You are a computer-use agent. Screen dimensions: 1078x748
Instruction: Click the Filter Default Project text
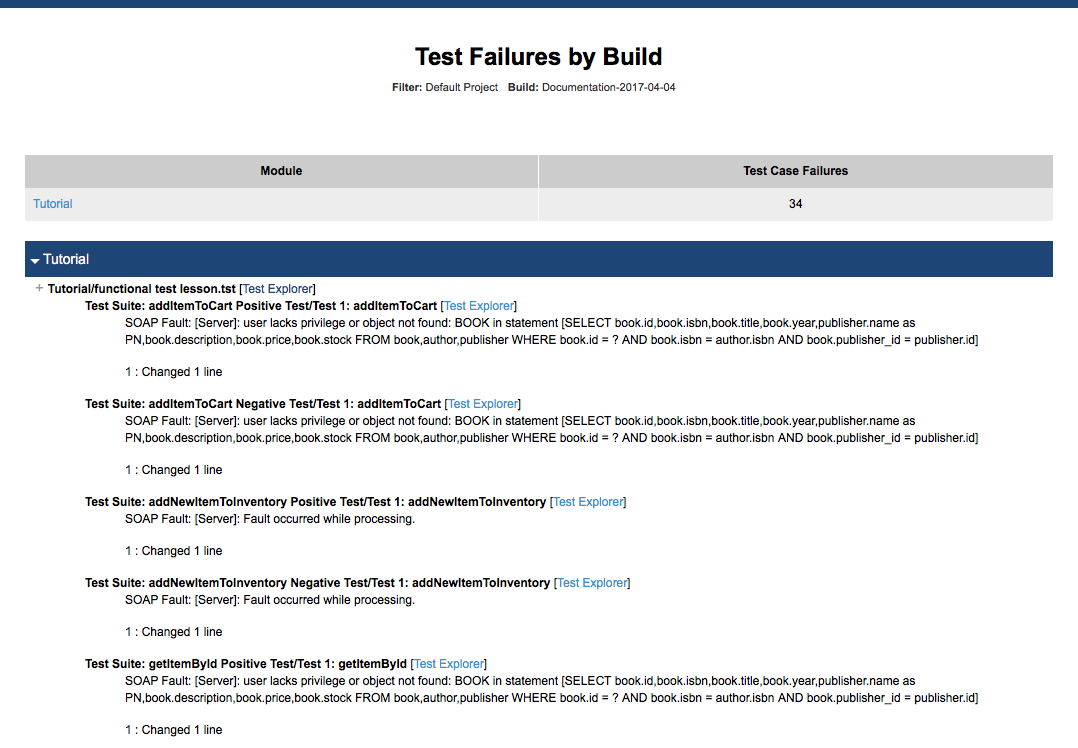[x=445, y=87]
